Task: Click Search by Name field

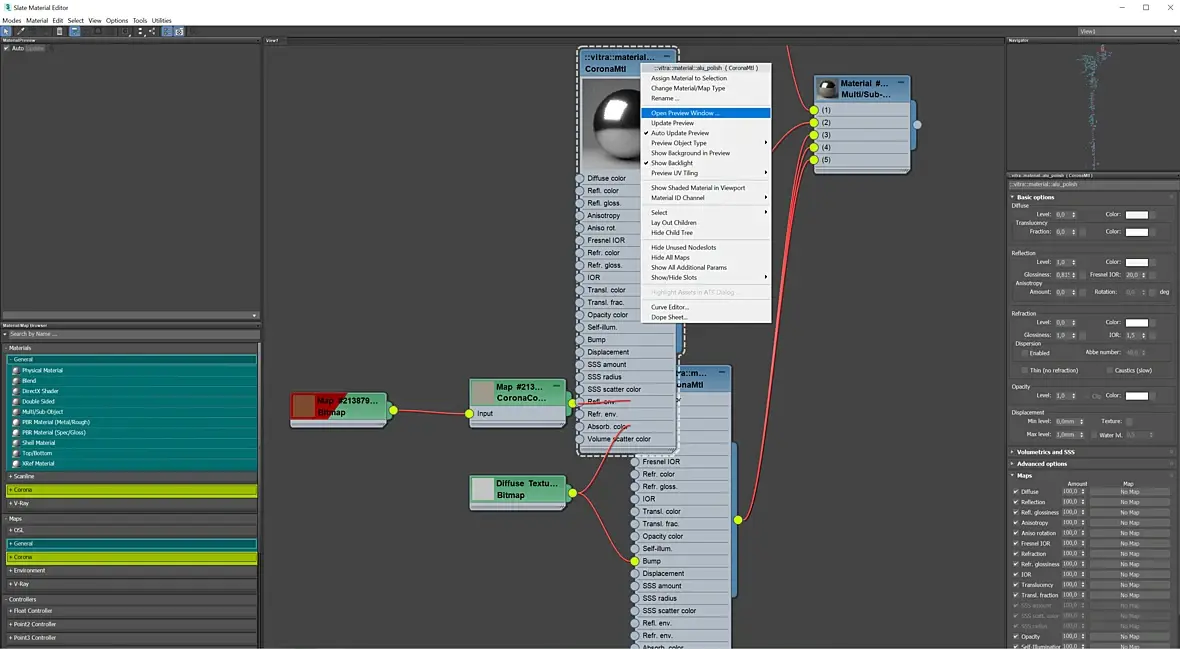Action: (132, 334)
